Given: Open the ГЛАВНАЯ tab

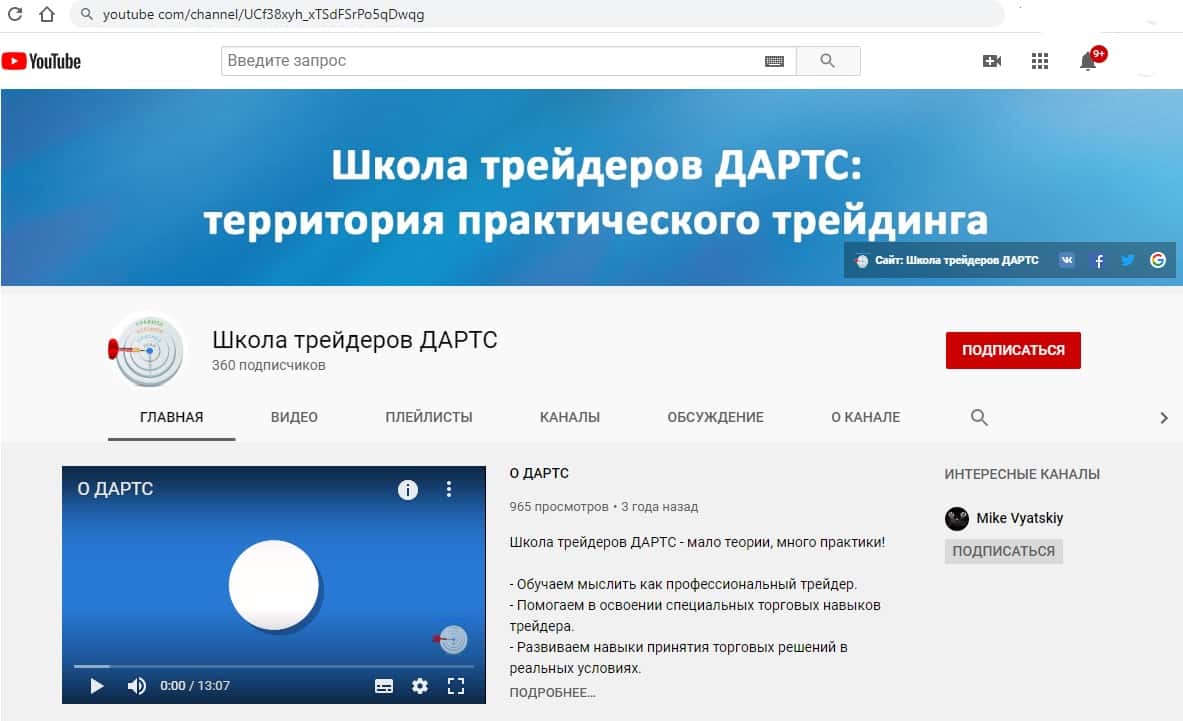Looking at the screenshot, I should [x=171, y=417].
